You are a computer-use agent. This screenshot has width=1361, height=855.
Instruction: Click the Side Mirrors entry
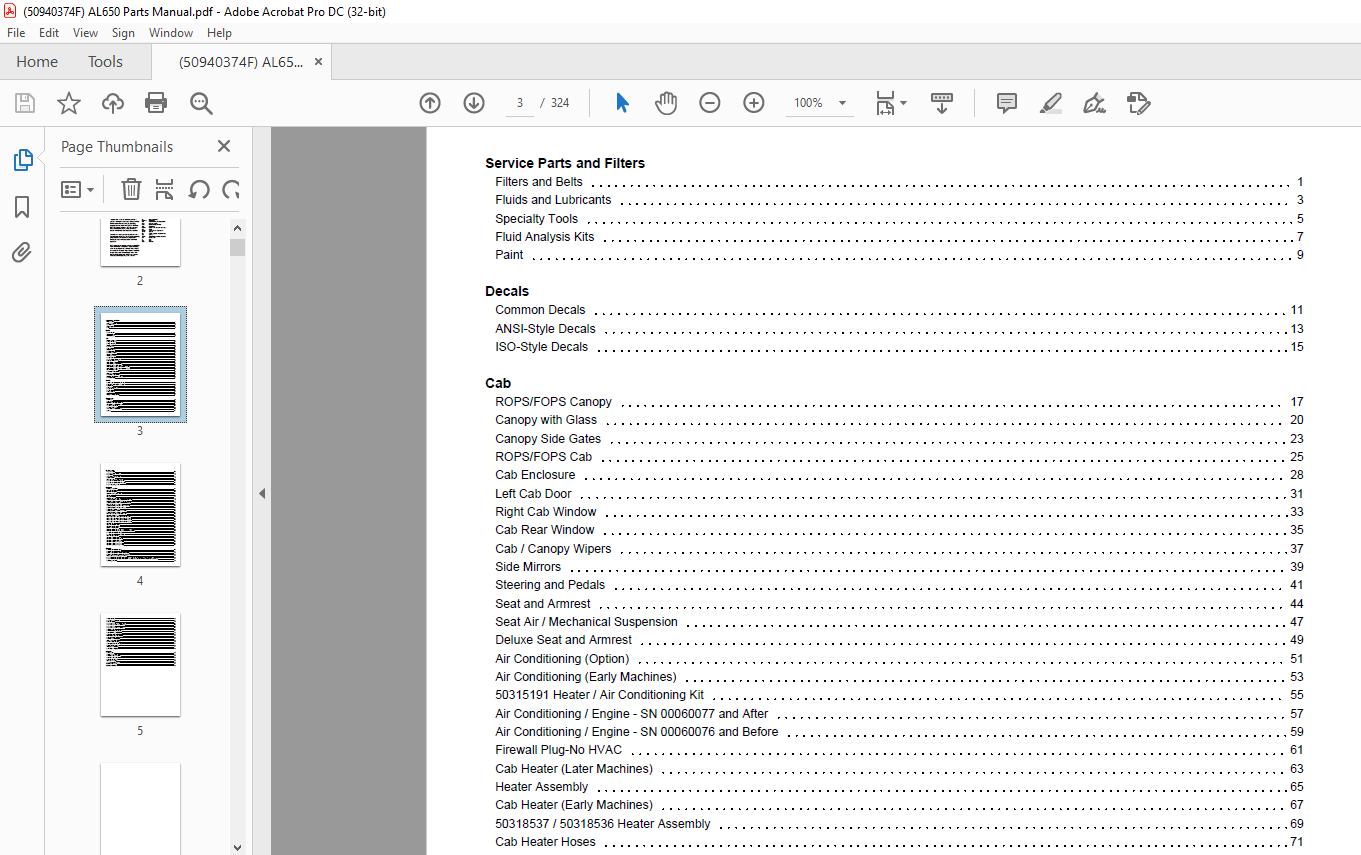(x=899, y=567)
